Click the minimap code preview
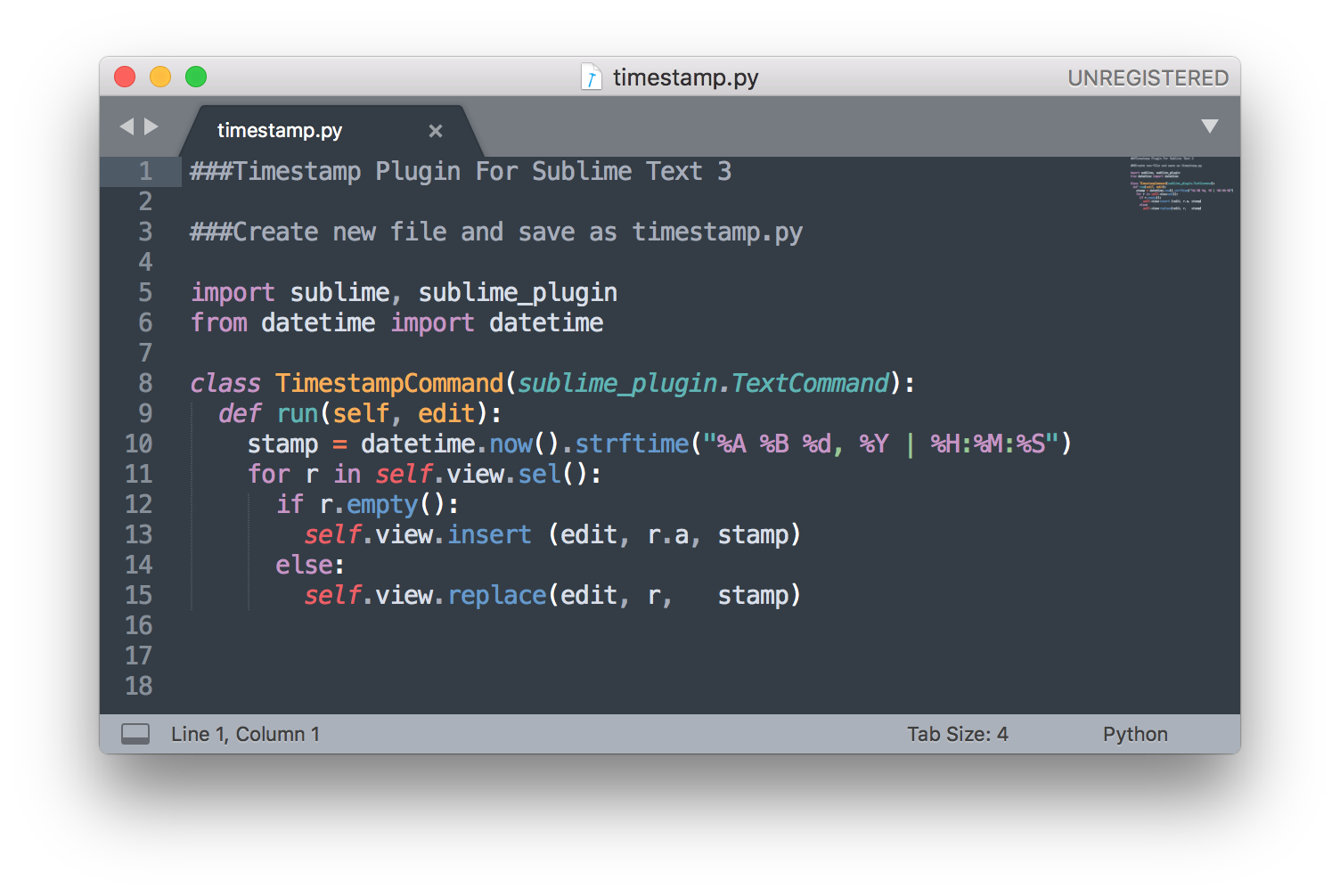This screenshot has width=1340, height=896. 1181,184
